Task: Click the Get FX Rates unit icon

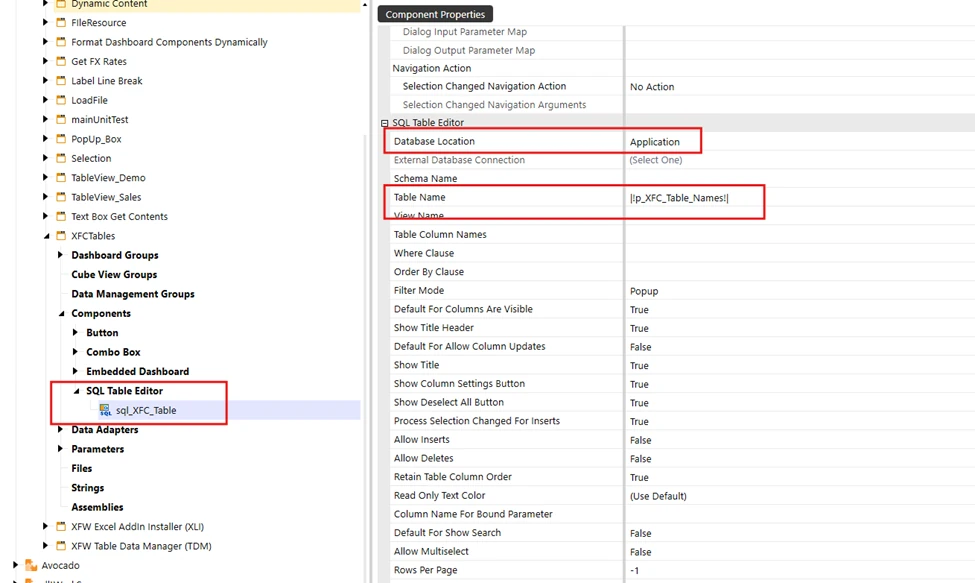Action: click(61, 62)
